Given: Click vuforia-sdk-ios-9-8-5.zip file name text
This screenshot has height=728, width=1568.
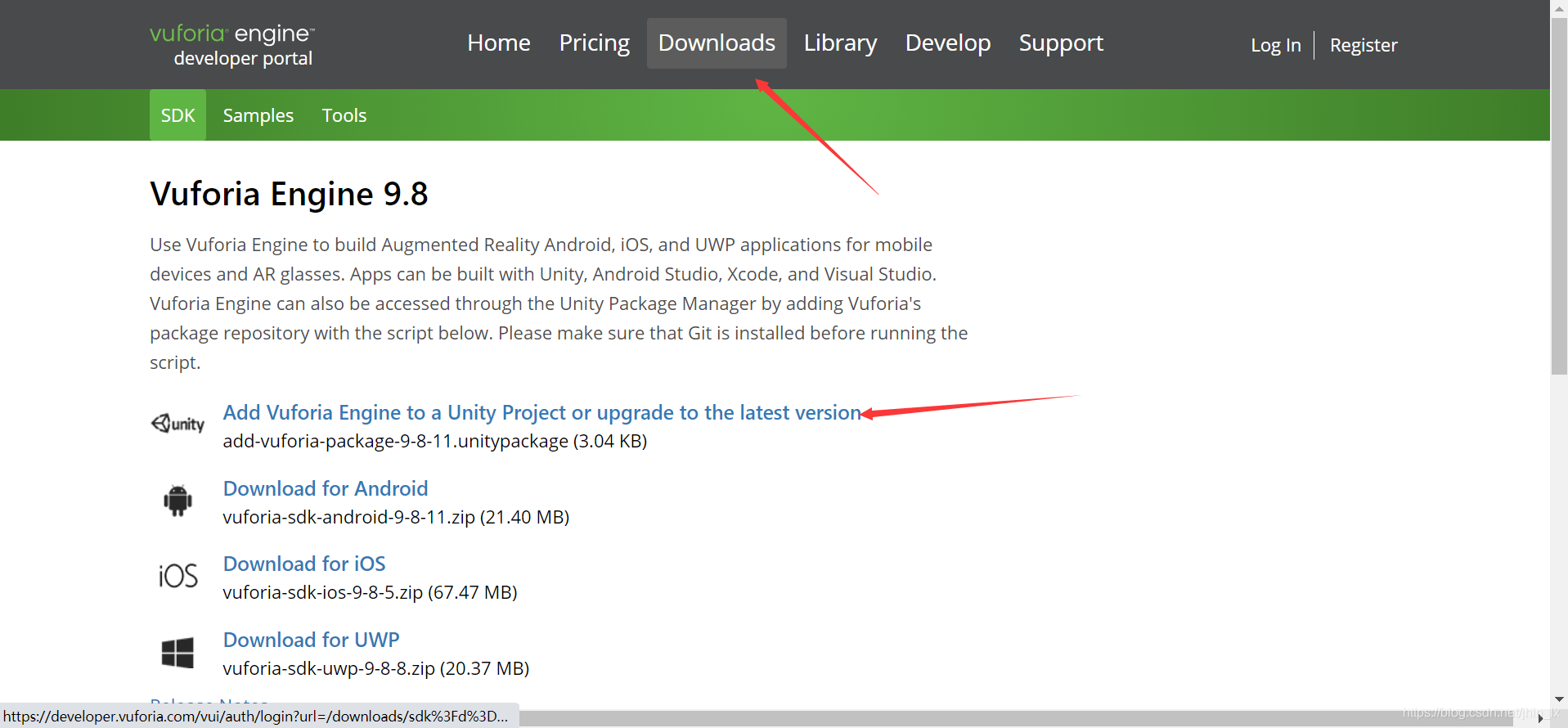Looking at the screenshot, I should [322, 592].
